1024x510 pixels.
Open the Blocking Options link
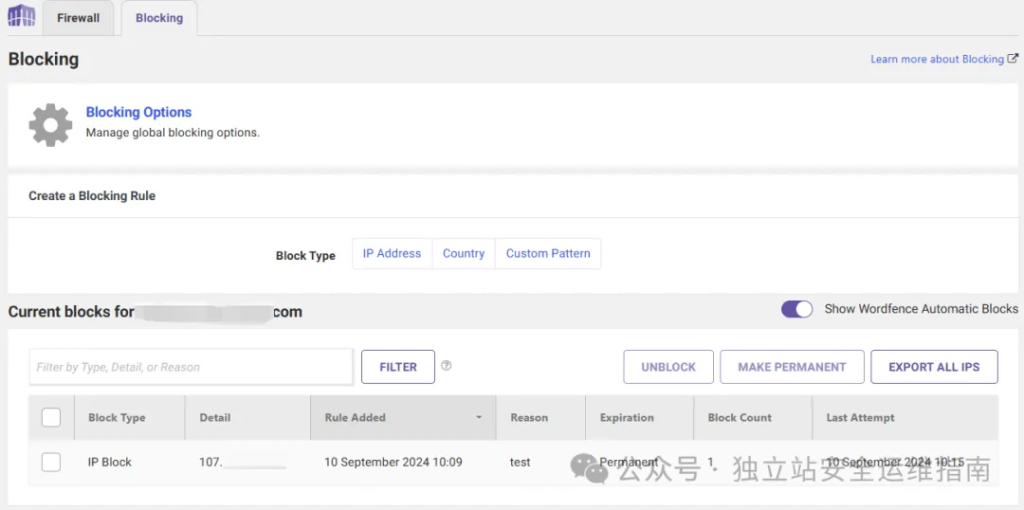pos(138,112)
